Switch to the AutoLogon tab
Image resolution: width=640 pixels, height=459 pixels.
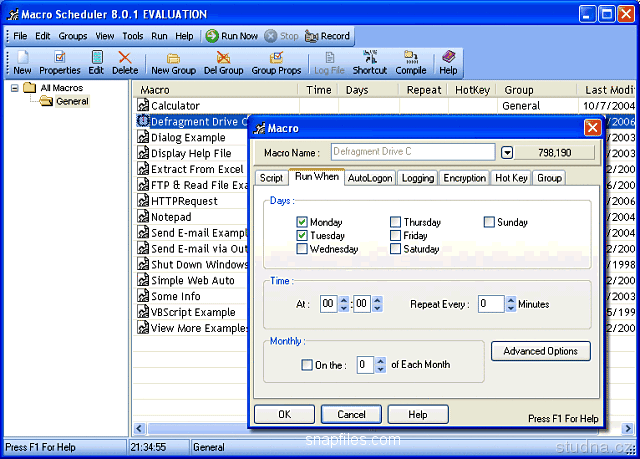[x=371, y=178]
